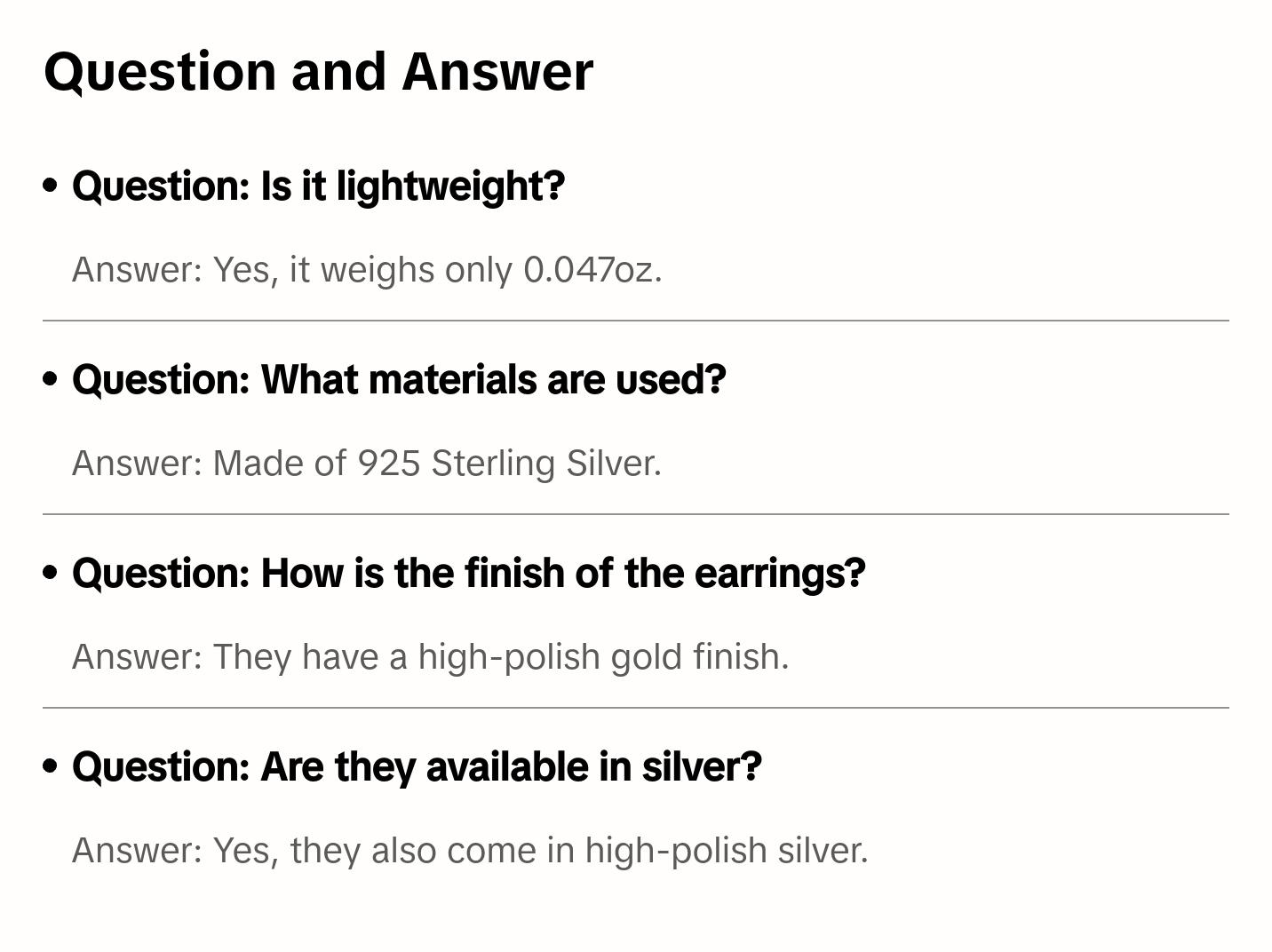Screen dimensions: 1272x952
Task: Click the divider beneath the gold finish answer
Action: click(x=635, y=708)
